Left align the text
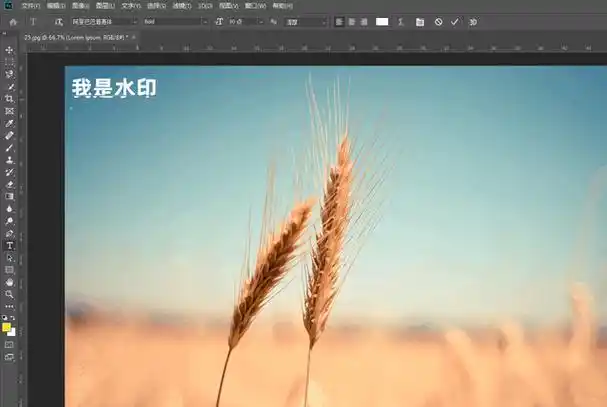 [339, 22]
